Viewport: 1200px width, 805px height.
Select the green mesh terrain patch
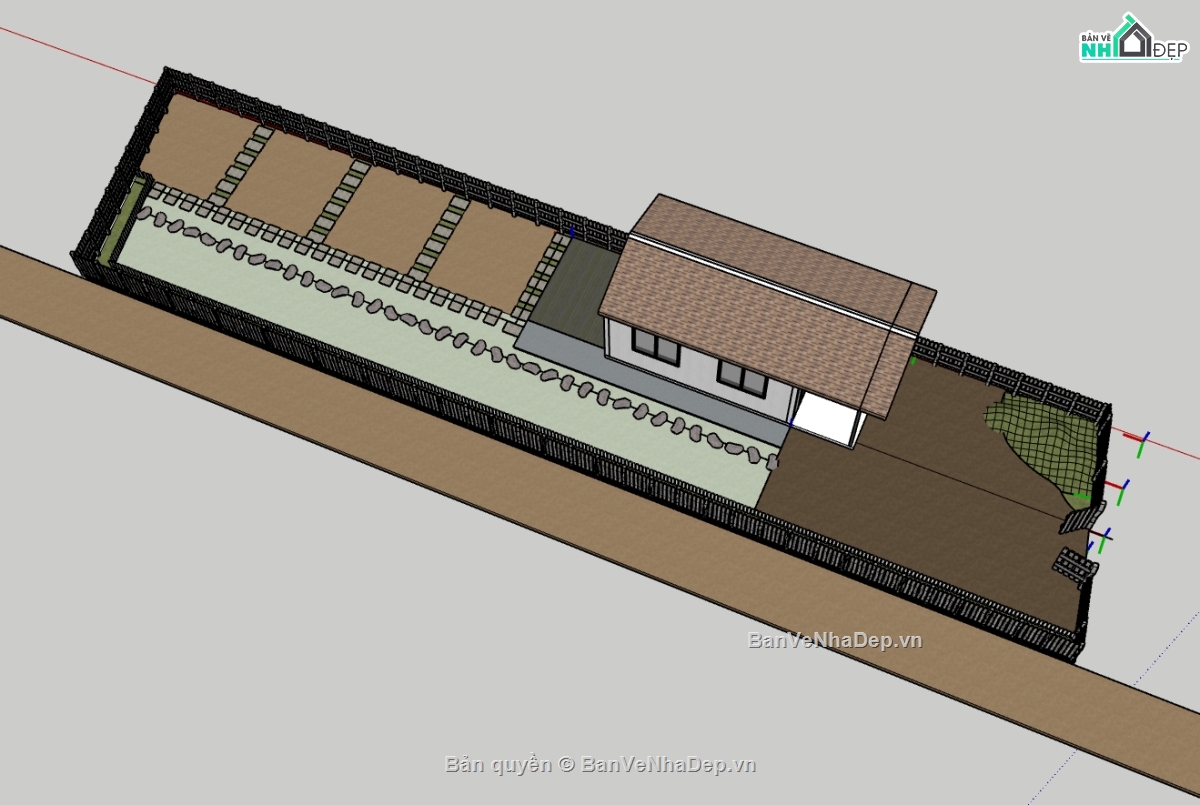[x=1045, y=445]
